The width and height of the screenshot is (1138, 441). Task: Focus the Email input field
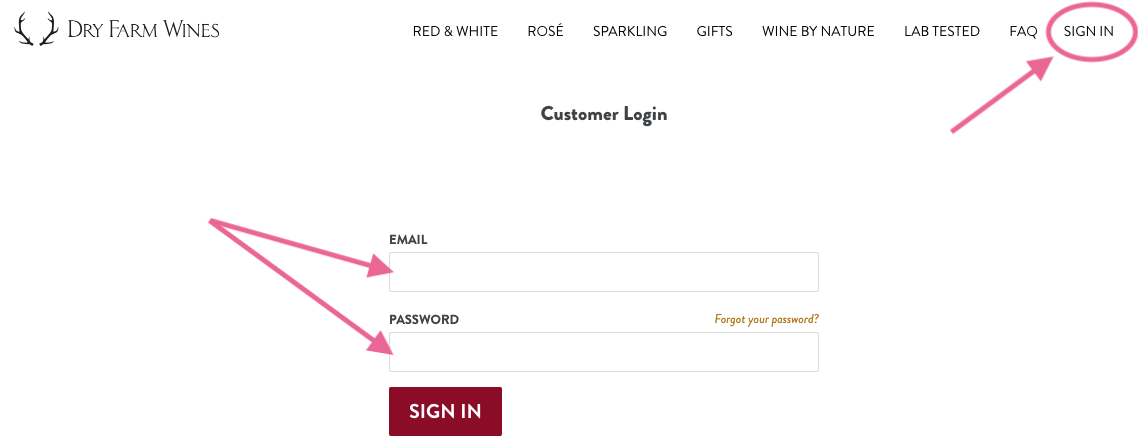coord(603,272)
